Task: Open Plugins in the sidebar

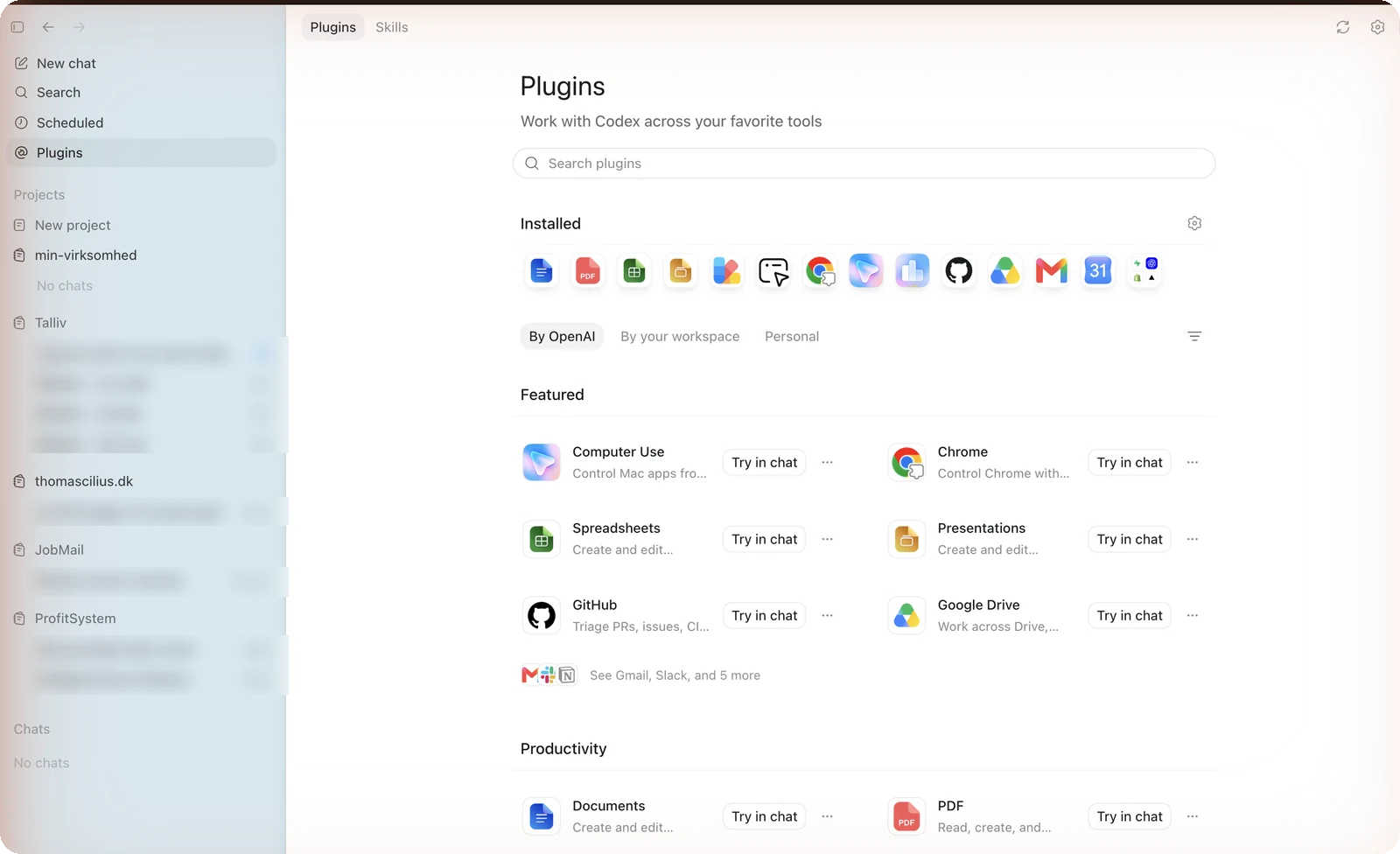Action: point(142,152)
